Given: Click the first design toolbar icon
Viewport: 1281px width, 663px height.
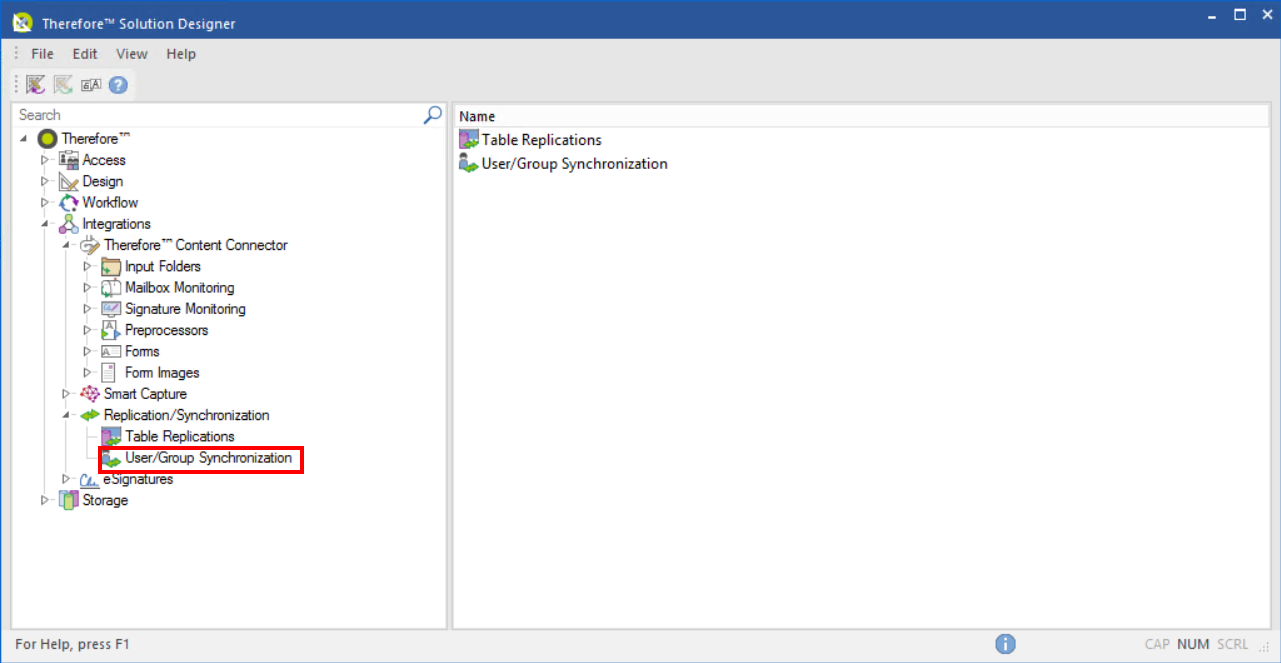Looking at the screenshot, I should [x=36, y=85].
